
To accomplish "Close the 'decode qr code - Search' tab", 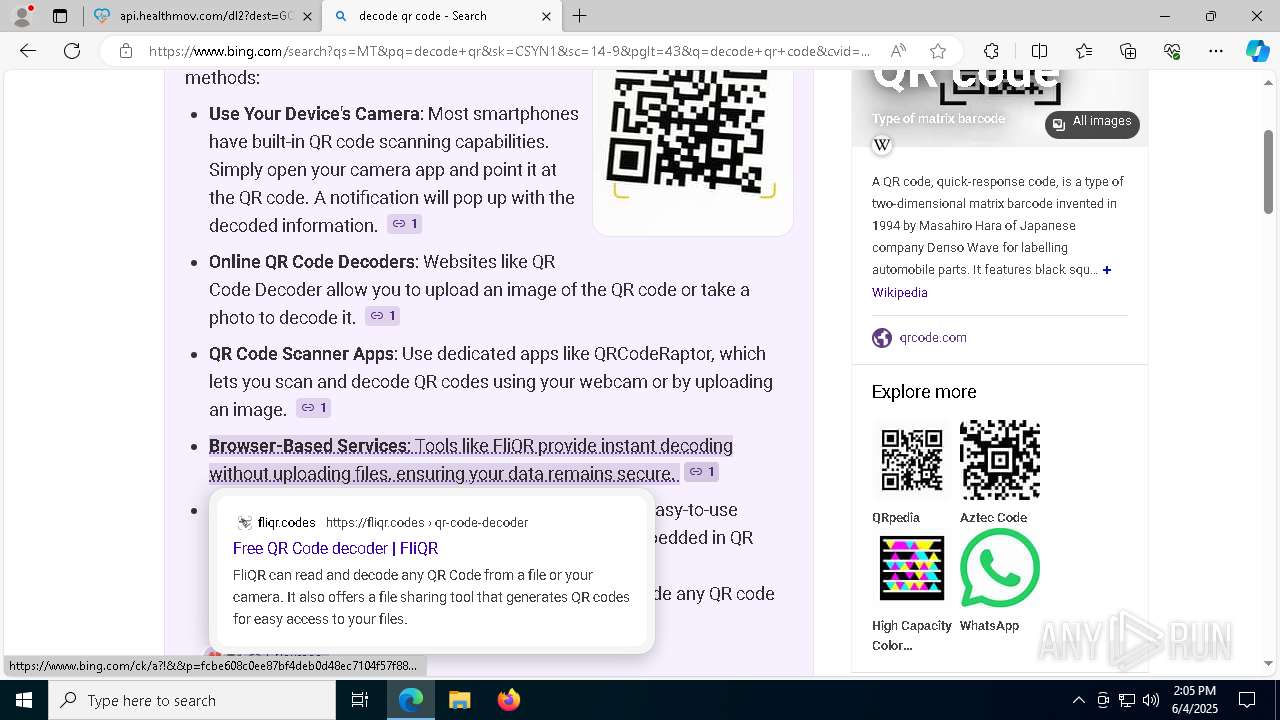I will point(546,16).
